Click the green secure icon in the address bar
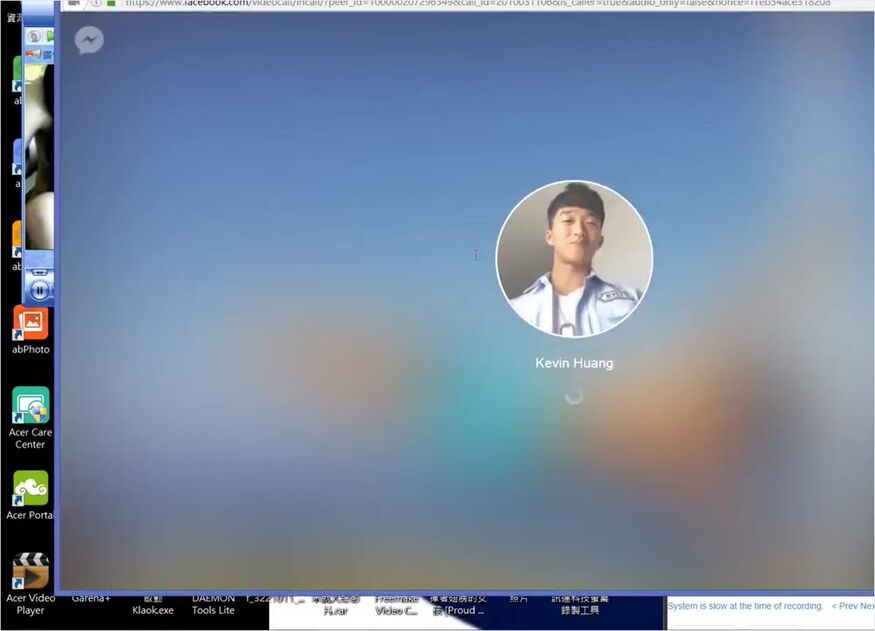The width and height of the screenshot is (875, 631). 112,3
